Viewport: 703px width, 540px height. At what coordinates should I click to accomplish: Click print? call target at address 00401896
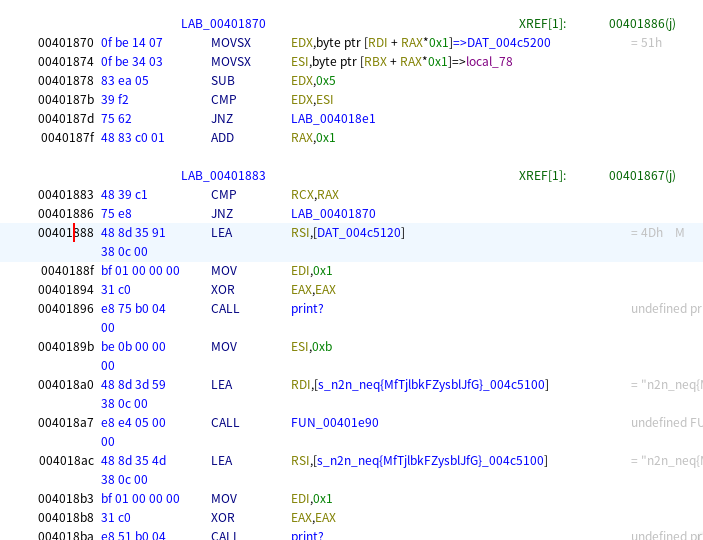307,309
